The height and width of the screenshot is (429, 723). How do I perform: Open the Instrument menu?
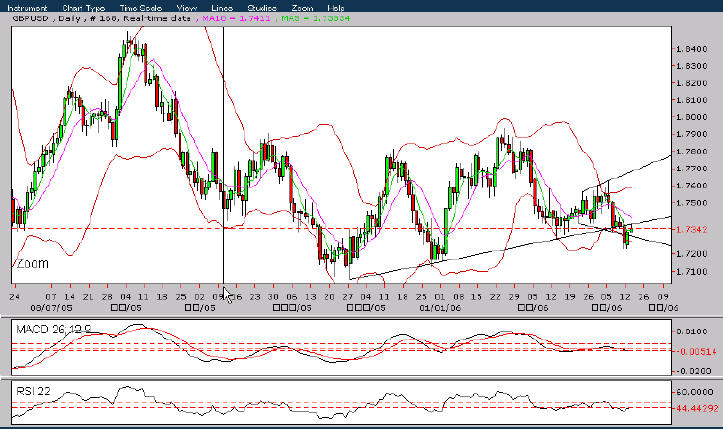[x=27, y=8]
